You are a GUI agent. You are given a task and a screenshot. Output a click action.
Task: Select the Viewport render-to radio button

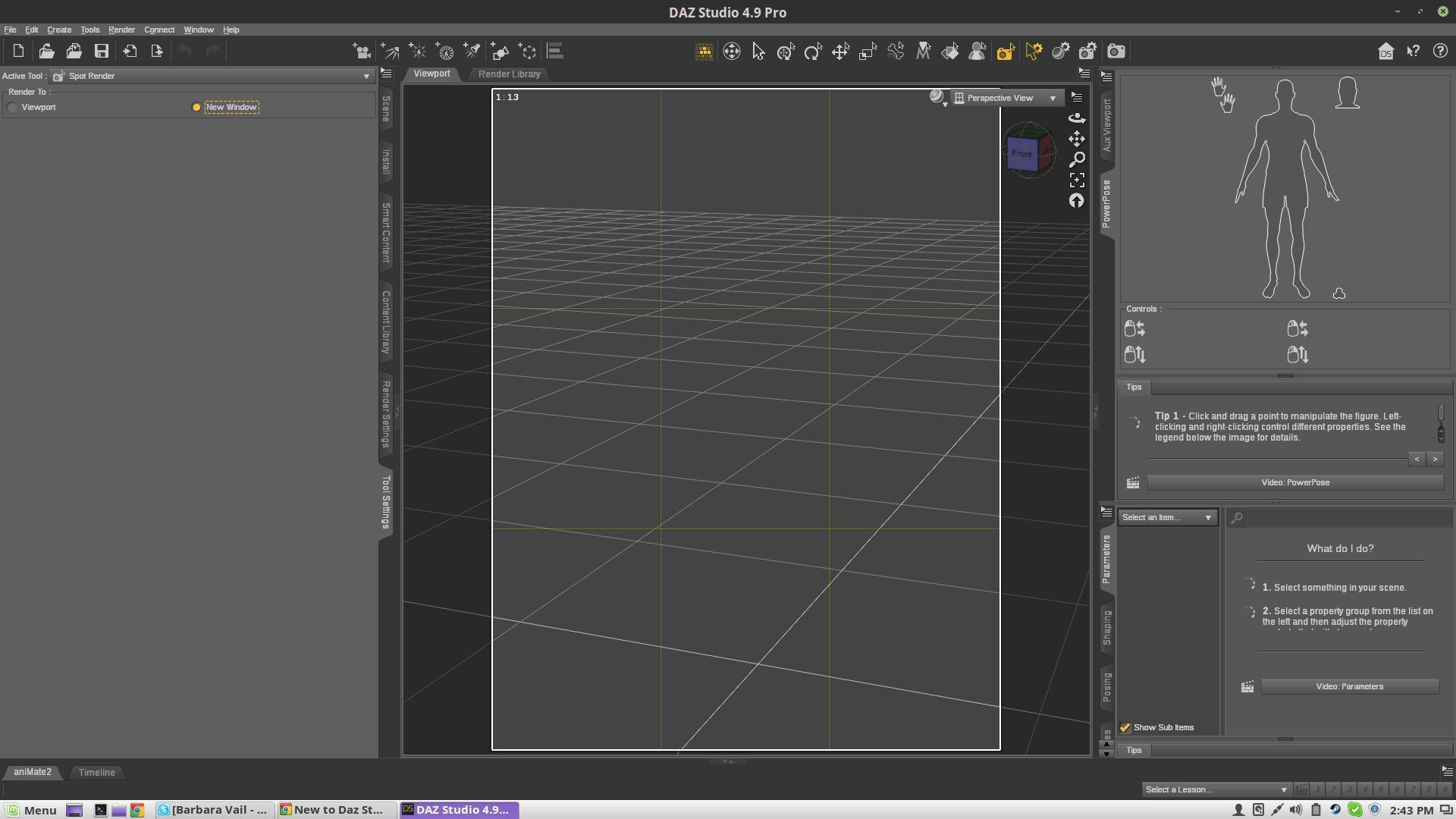[13, 108]
